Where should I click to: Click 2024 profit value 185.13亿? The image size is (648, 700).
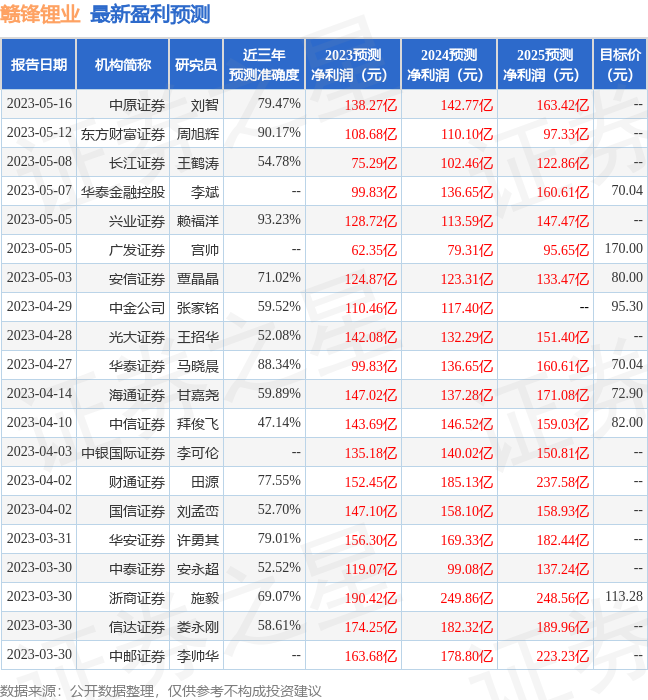coord(467,483)
